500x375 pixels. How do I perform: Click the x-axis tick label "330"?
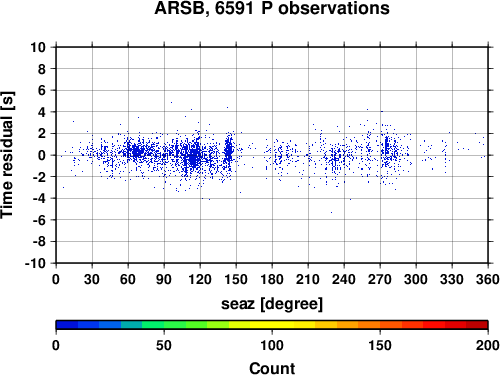(452, 279)
